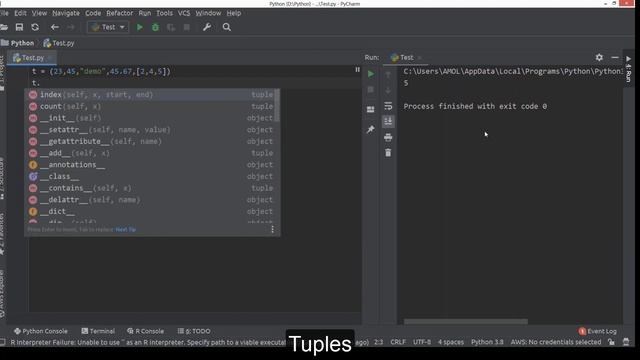
Task: Open the Test run configuration dropdown
Action: pos(108,27)
